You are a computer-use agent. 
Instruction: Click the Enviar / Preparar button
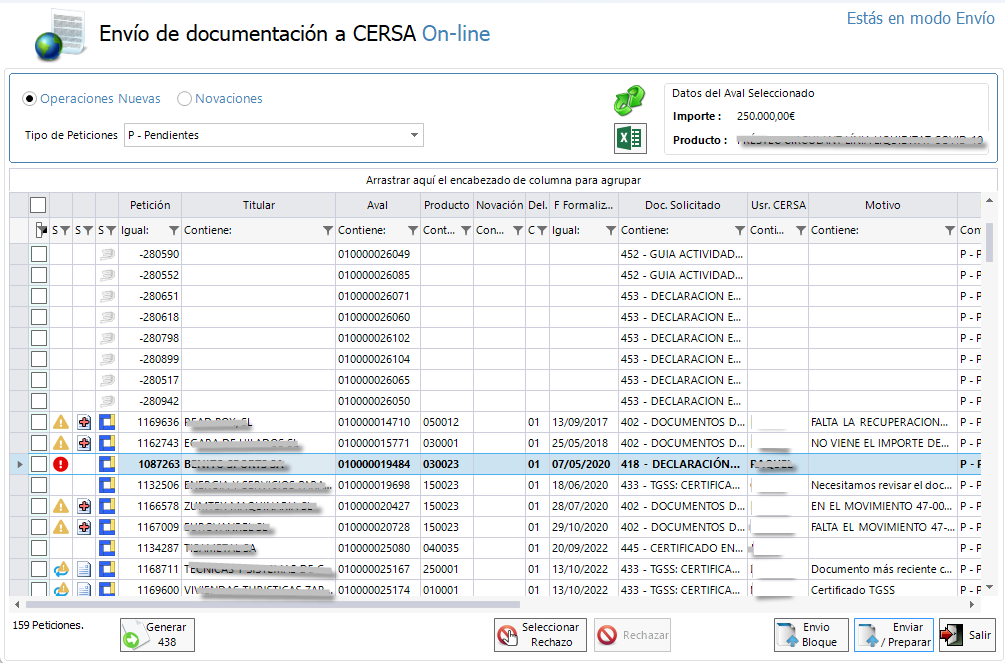[x=895, y=635]
